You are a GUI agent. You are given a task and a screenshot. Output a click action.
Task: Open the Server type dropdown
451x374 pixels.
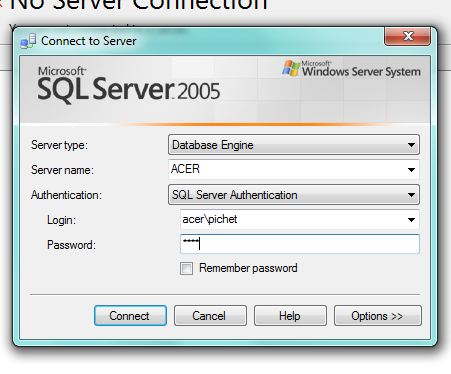click(x=294, y=145)
